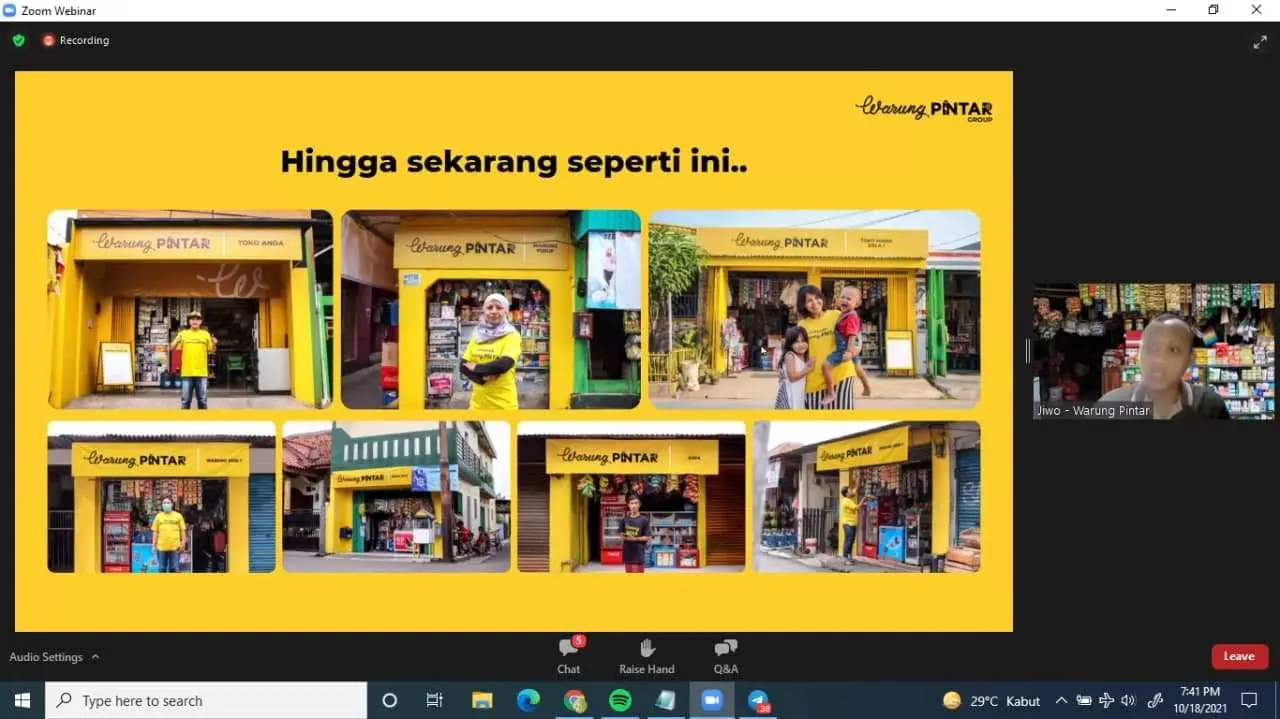Open the notification center
This screenshot has width=1280, height=719.
click(x=1250, y=700)
